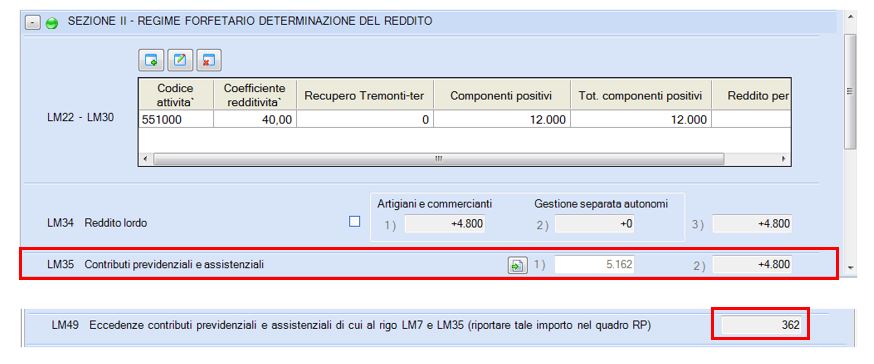The width and height of the screenshot is (874, 364).
Task: Click the LM22 - LM30 row label
Action: 81,119
